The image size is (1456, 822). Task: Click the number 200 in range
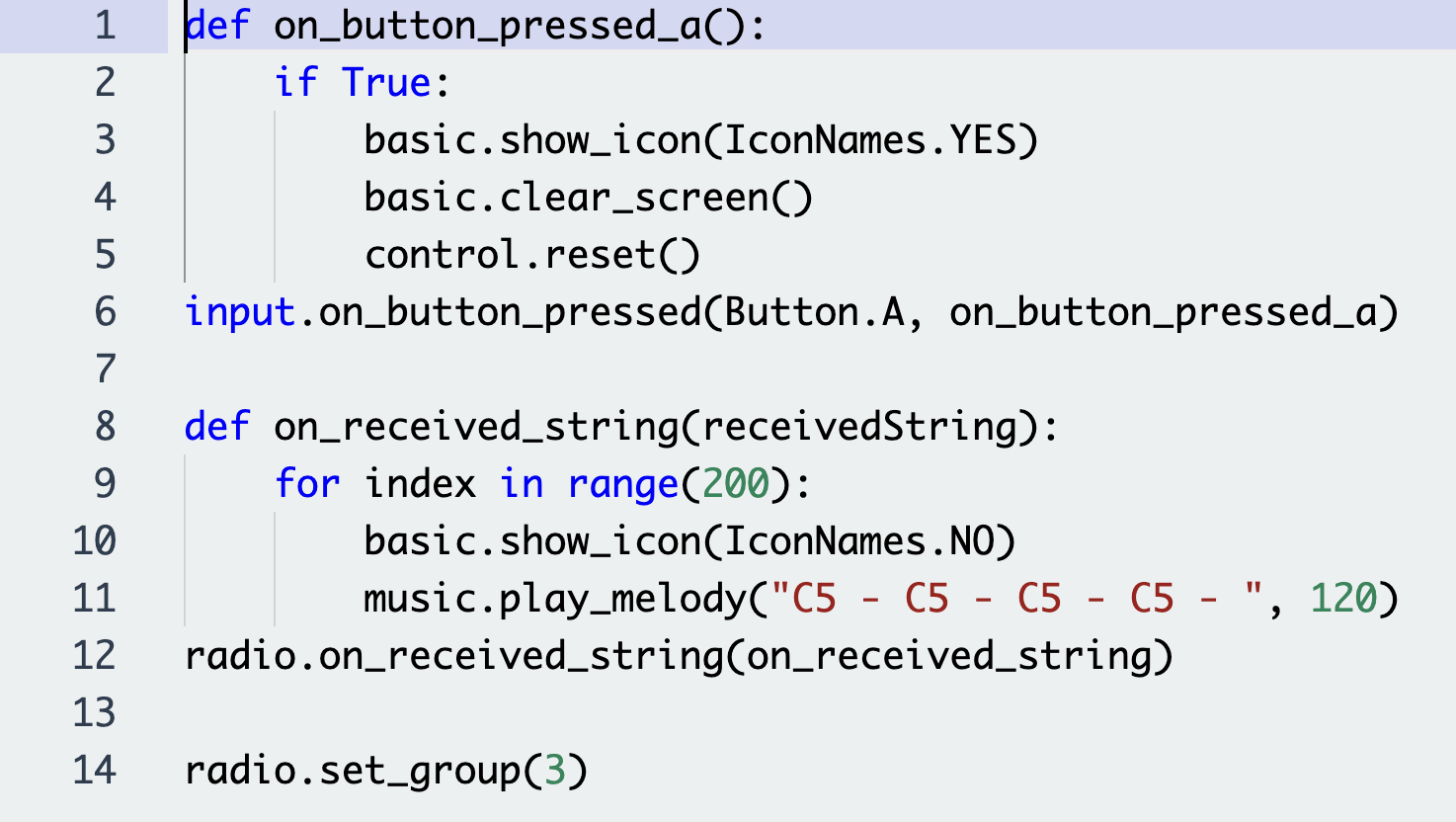click(735, 484)
